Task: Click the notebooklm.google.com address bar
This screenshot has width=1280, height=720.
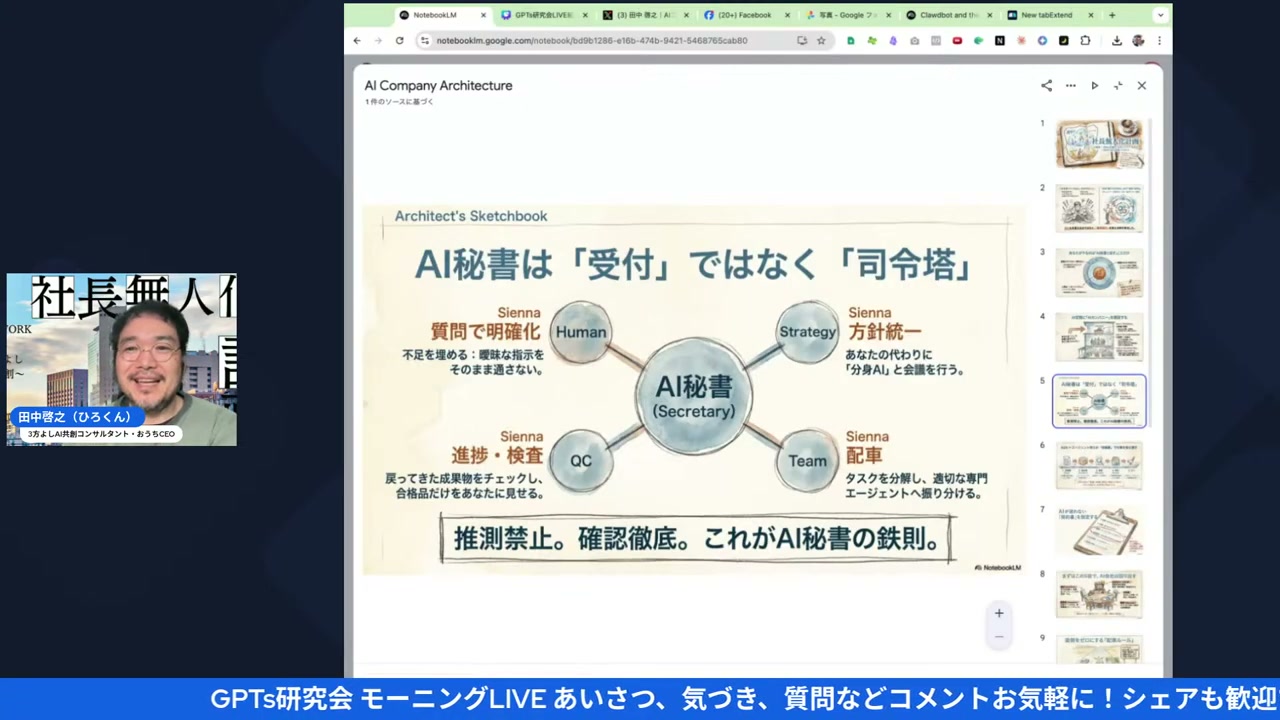Action: (600, 41)
